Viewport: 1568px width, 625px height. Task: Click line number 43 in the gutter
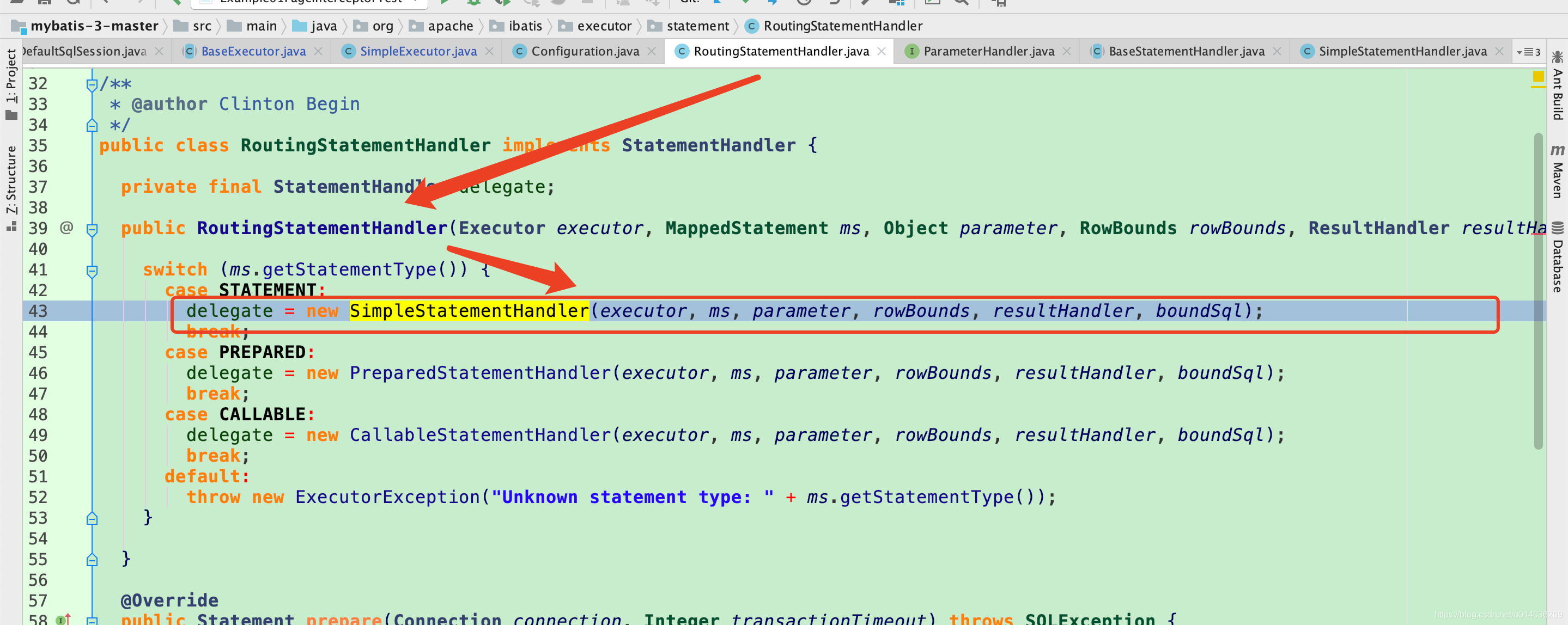coord(38,311)
